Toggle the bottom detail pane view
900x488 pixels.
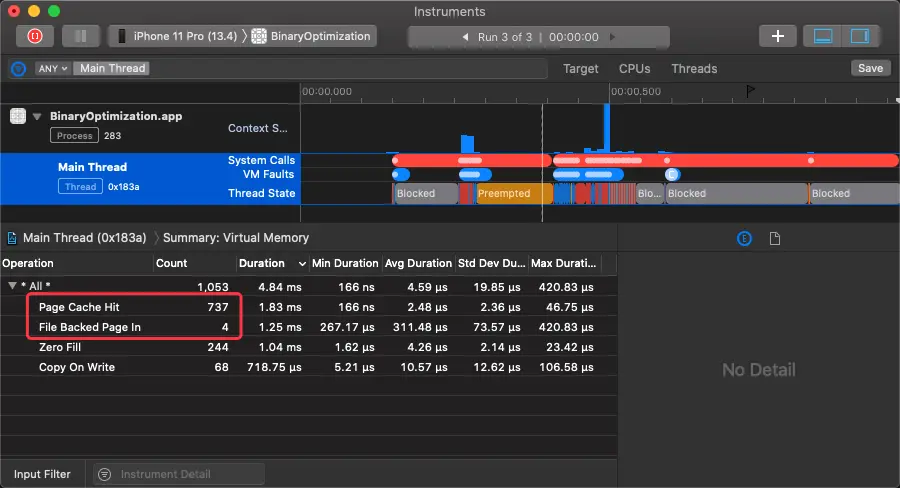[823, 36]
